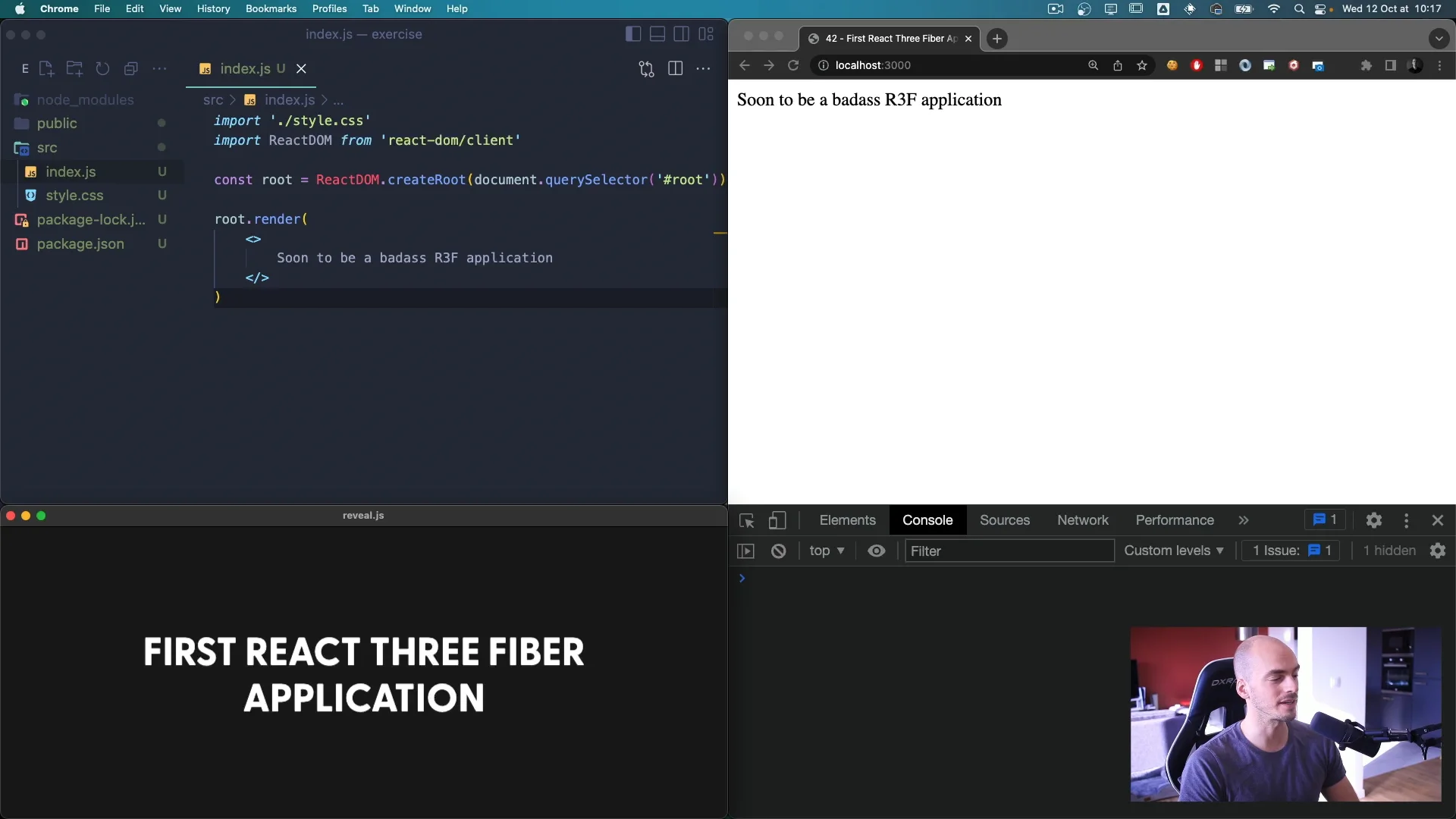This screenshot has height=819, width=1456.
Task: Bookmark the page with the star icon
Action: [x=1142, y=66]
